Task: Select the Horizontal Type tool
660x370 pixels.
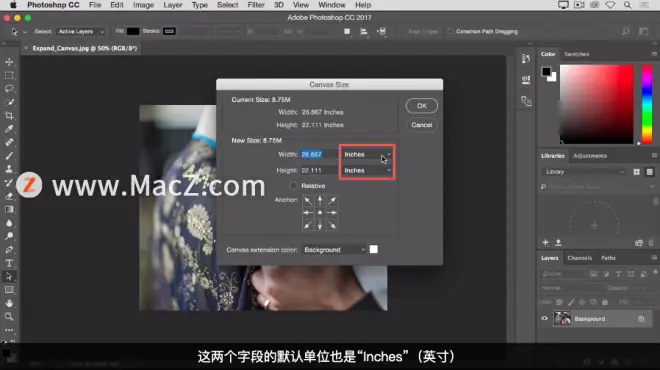Action: coord(9,263)
